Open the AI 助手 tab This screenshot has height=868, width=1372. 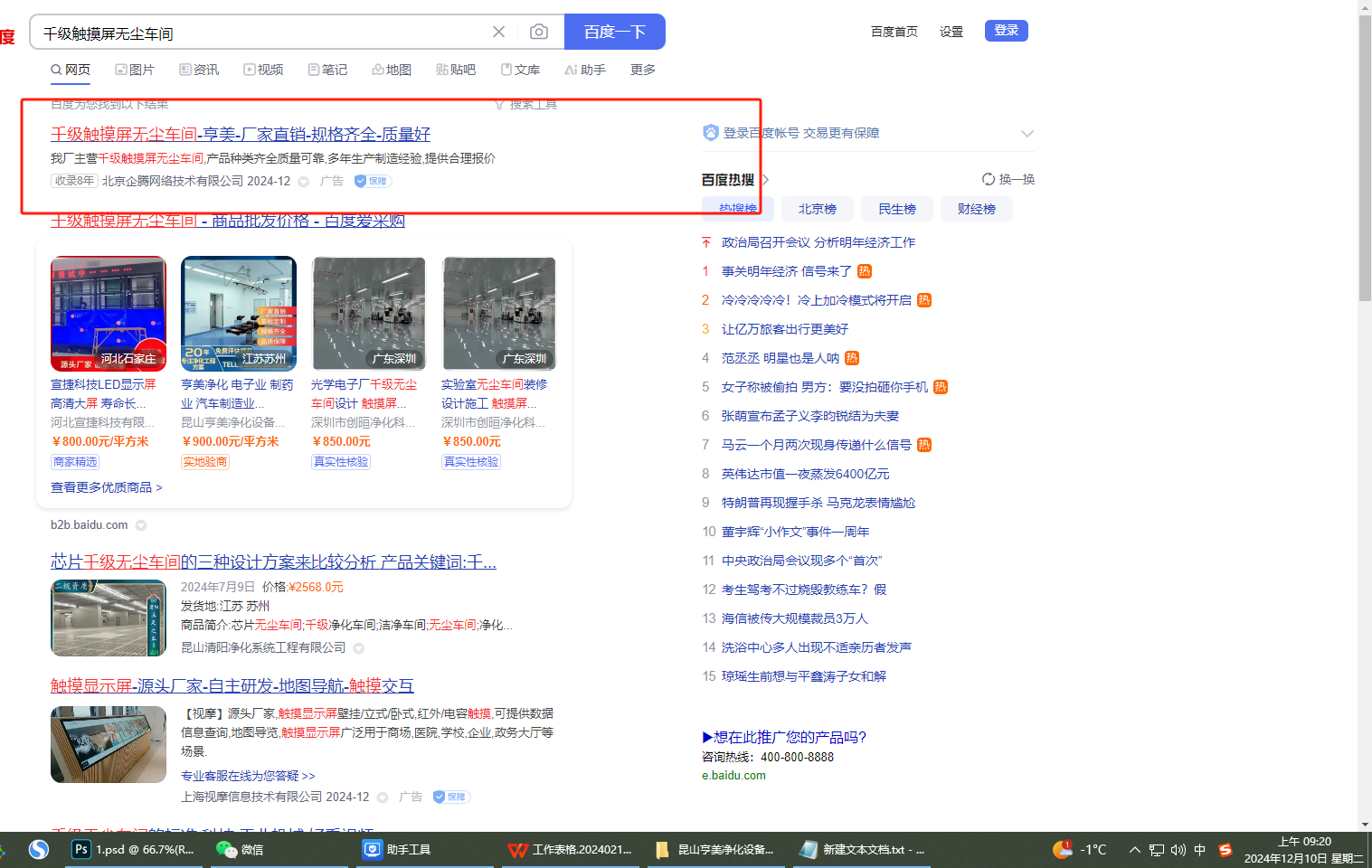click(585, 70)
